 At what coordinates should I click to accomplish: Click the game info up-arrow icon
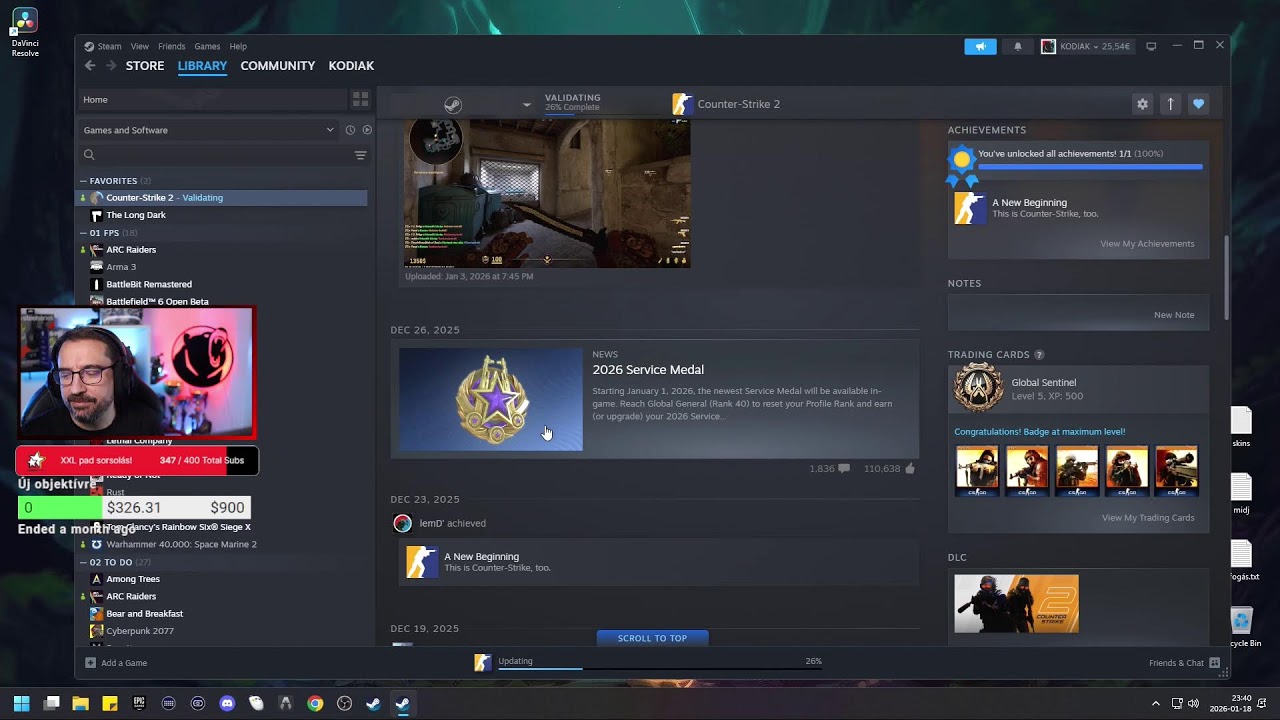(x=1170, y=104)
